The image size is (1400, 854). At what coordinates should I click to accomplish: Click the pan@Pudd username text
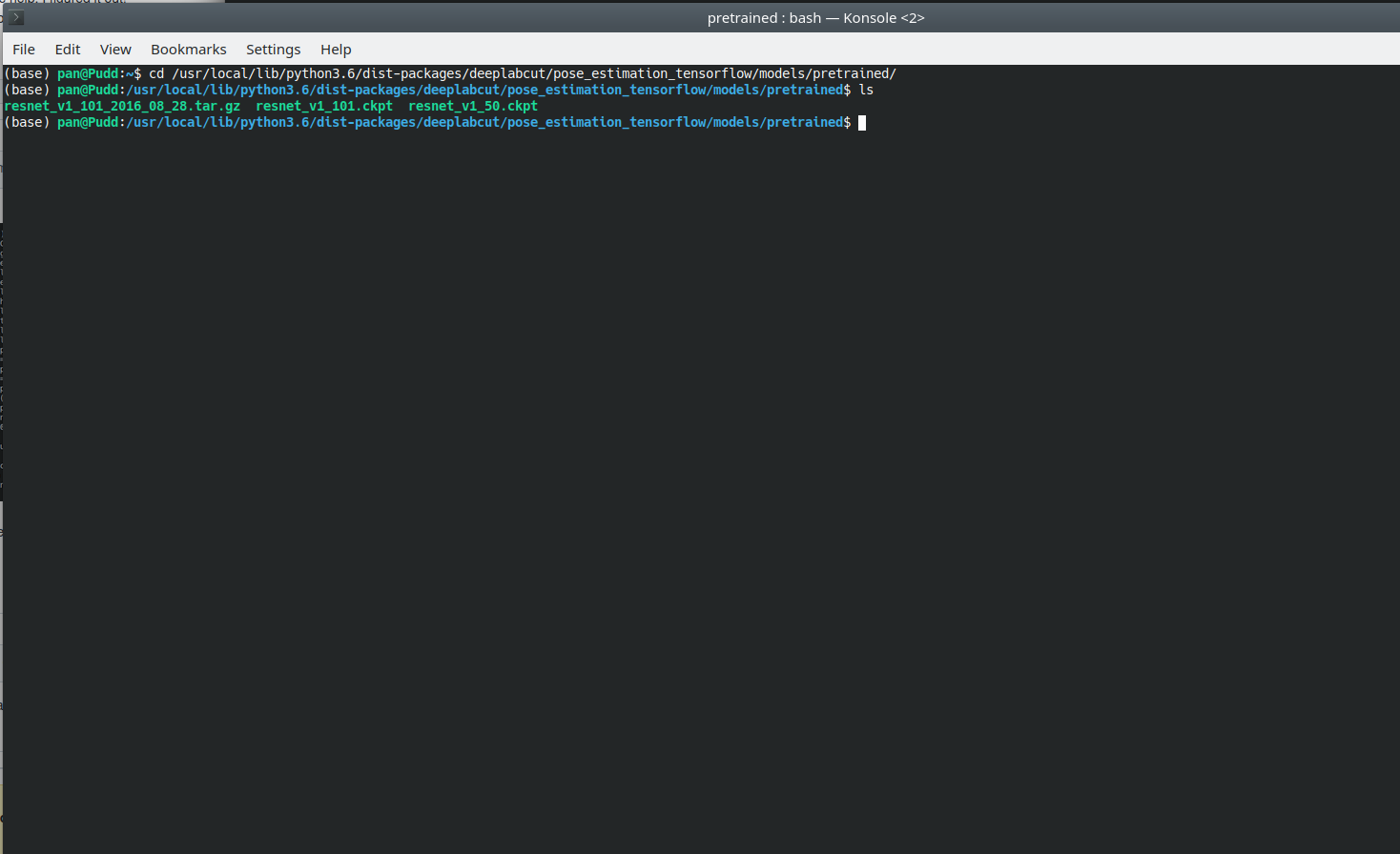click(x=87, y=72)
